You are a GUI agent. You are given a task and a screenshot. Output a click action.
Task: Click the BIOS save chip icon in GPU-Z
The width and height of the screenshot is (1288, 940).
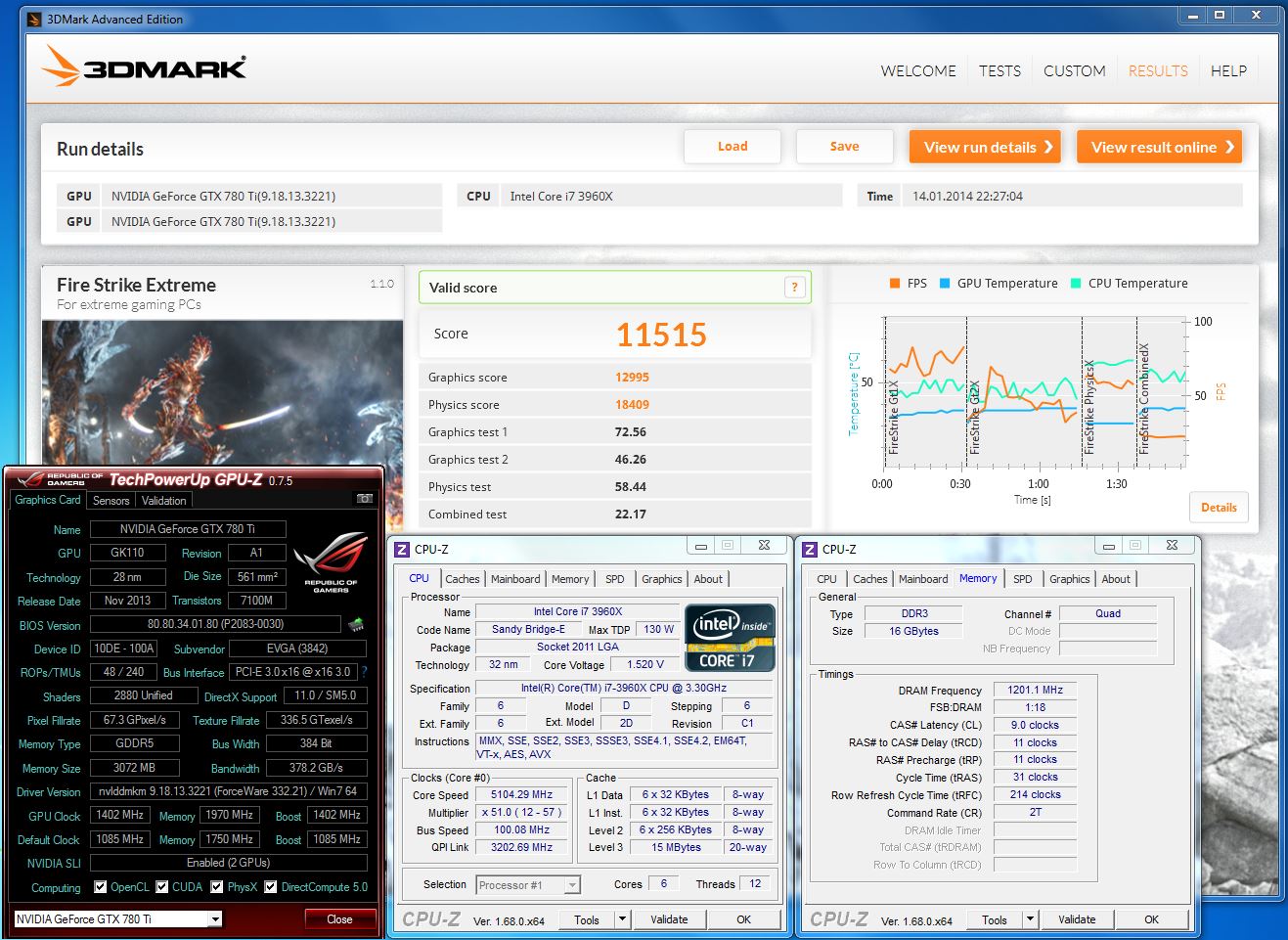(356, 624)
